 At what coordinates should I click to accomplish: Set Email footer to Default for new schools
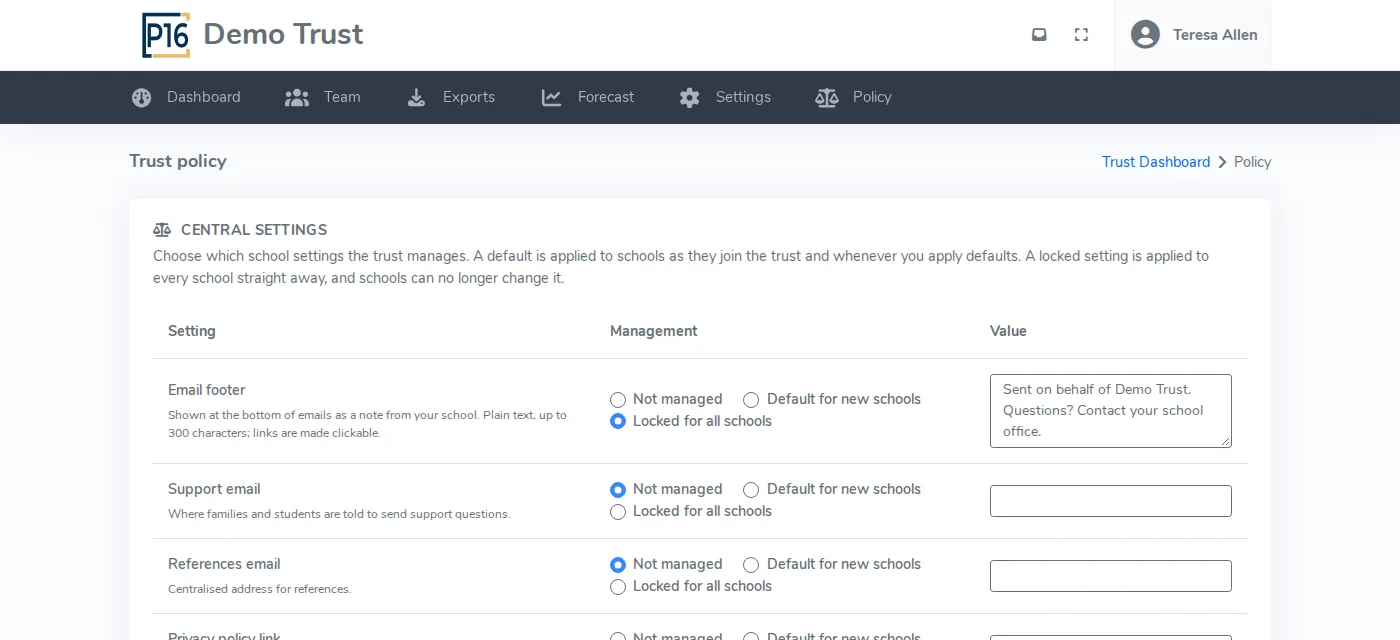(751, 400)
